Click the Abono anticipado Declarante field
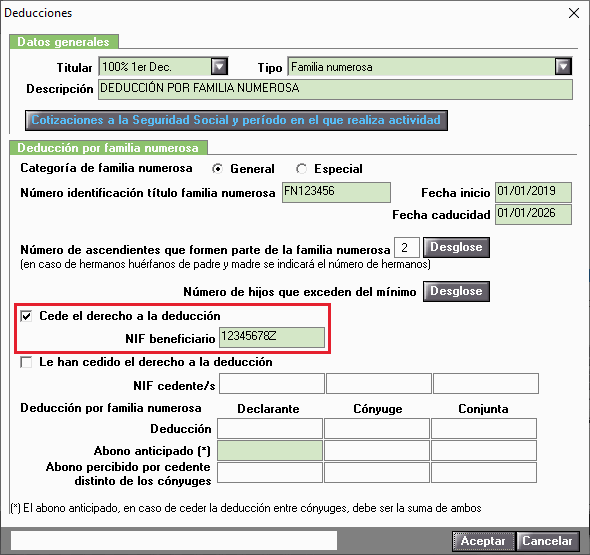Screen dimensions: 590x555 click(270, 450)
